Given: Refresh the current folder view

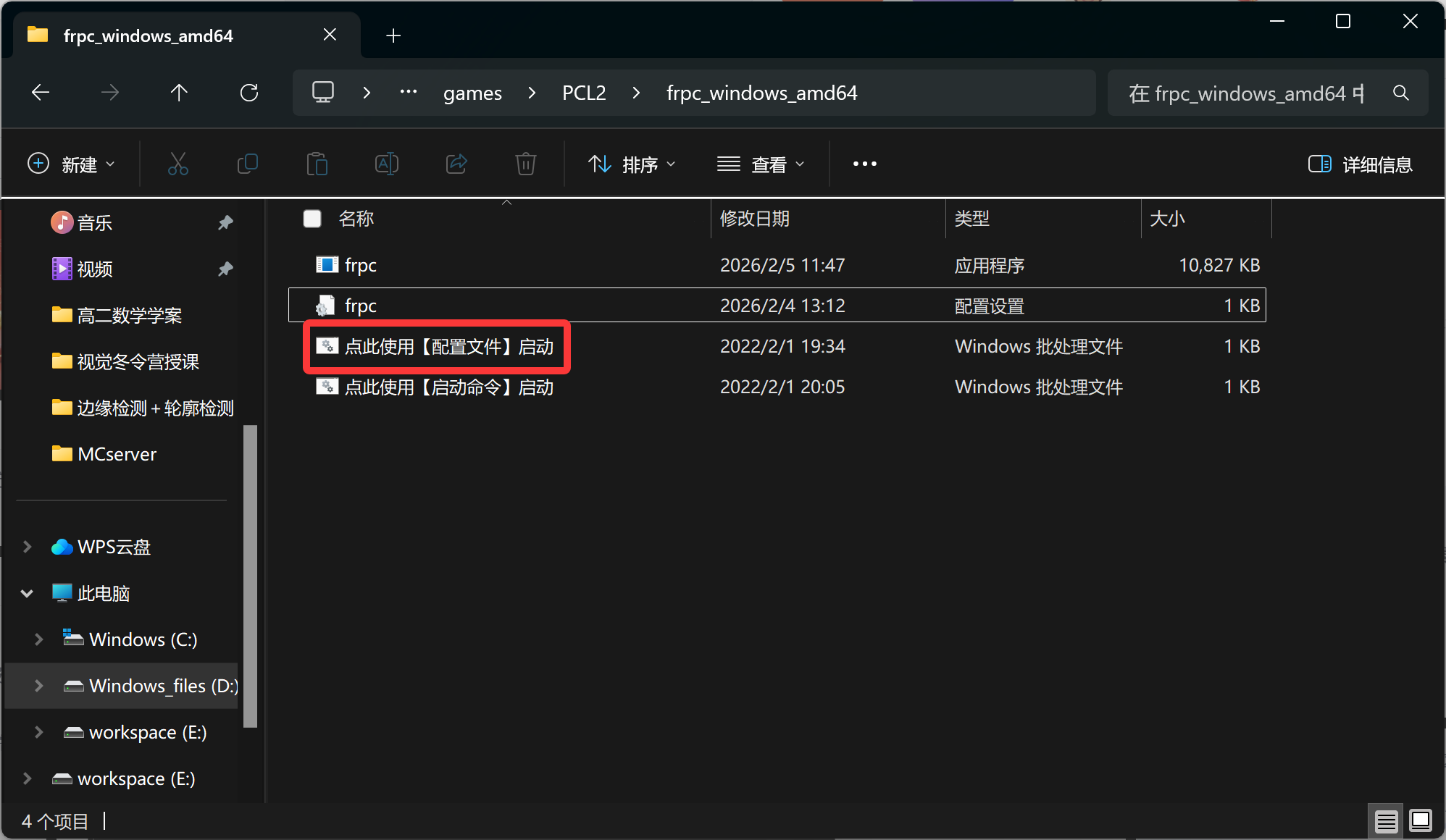Looking at the screenshot, I should point(249,93).
